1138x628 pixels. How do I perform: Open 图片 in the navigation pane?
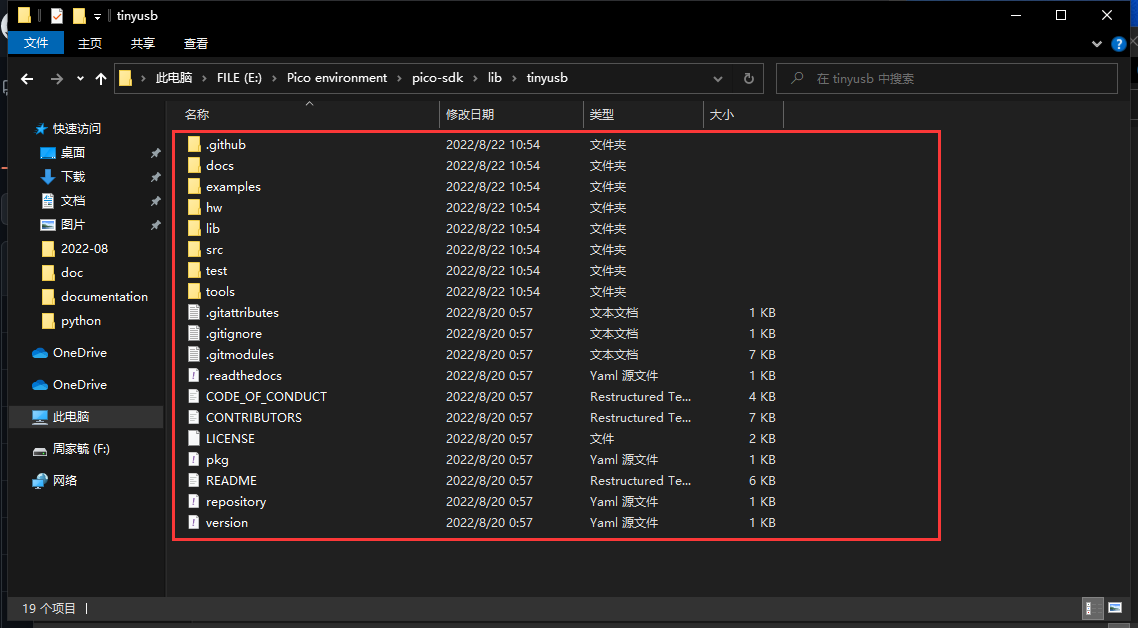coord(73,224)
